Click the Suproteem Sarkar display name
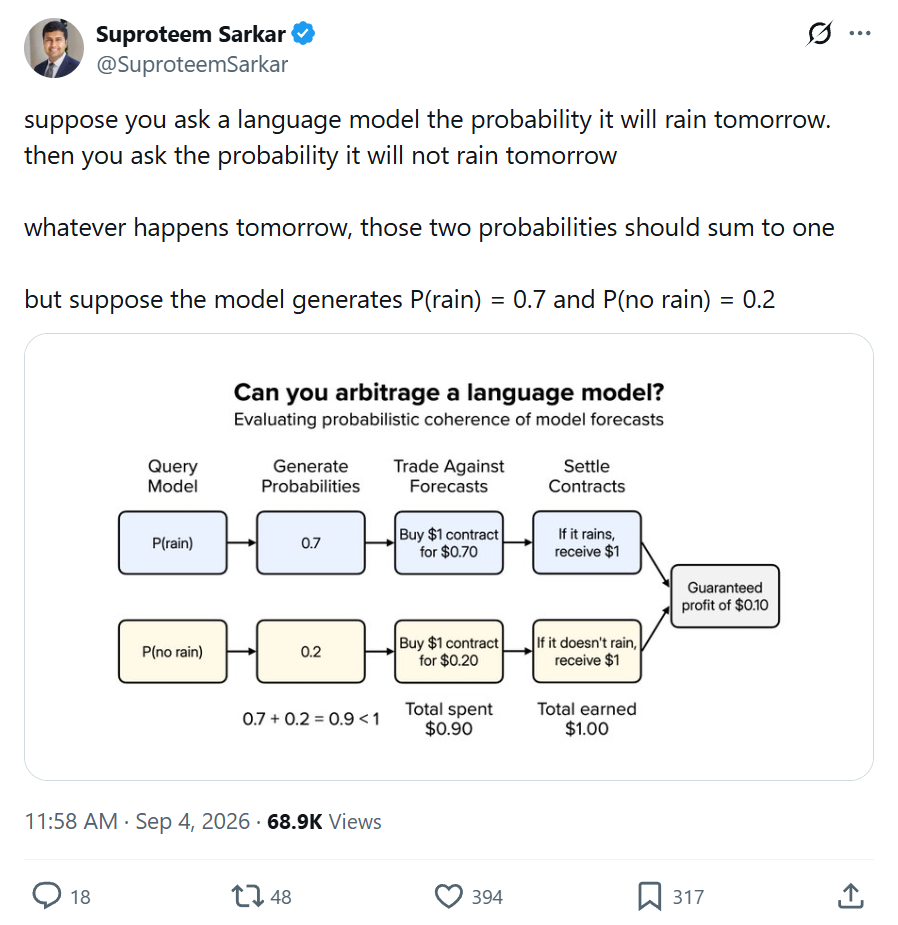 (x=191, y=34)
